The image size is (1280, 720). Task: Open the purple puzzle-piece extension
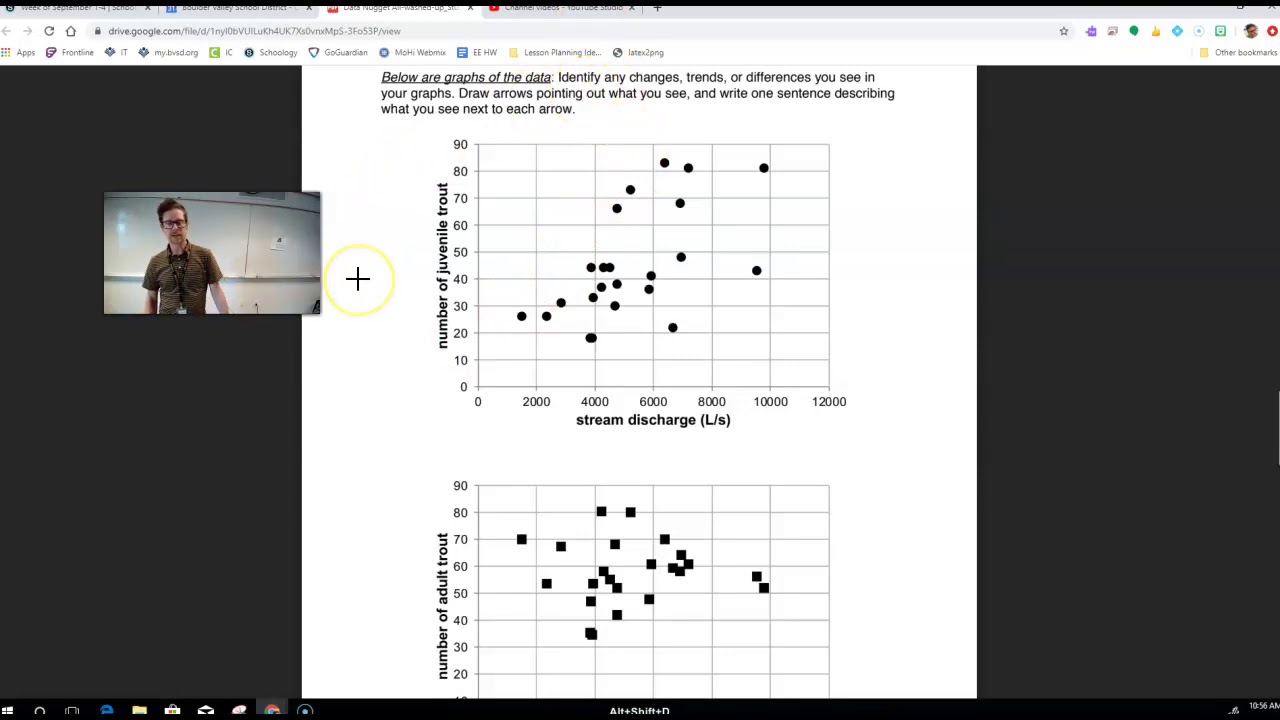(1091, 31)
